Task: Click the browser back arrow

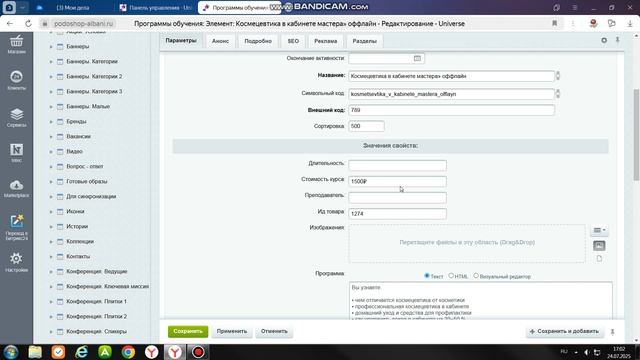Action: [x=10, y=24]
